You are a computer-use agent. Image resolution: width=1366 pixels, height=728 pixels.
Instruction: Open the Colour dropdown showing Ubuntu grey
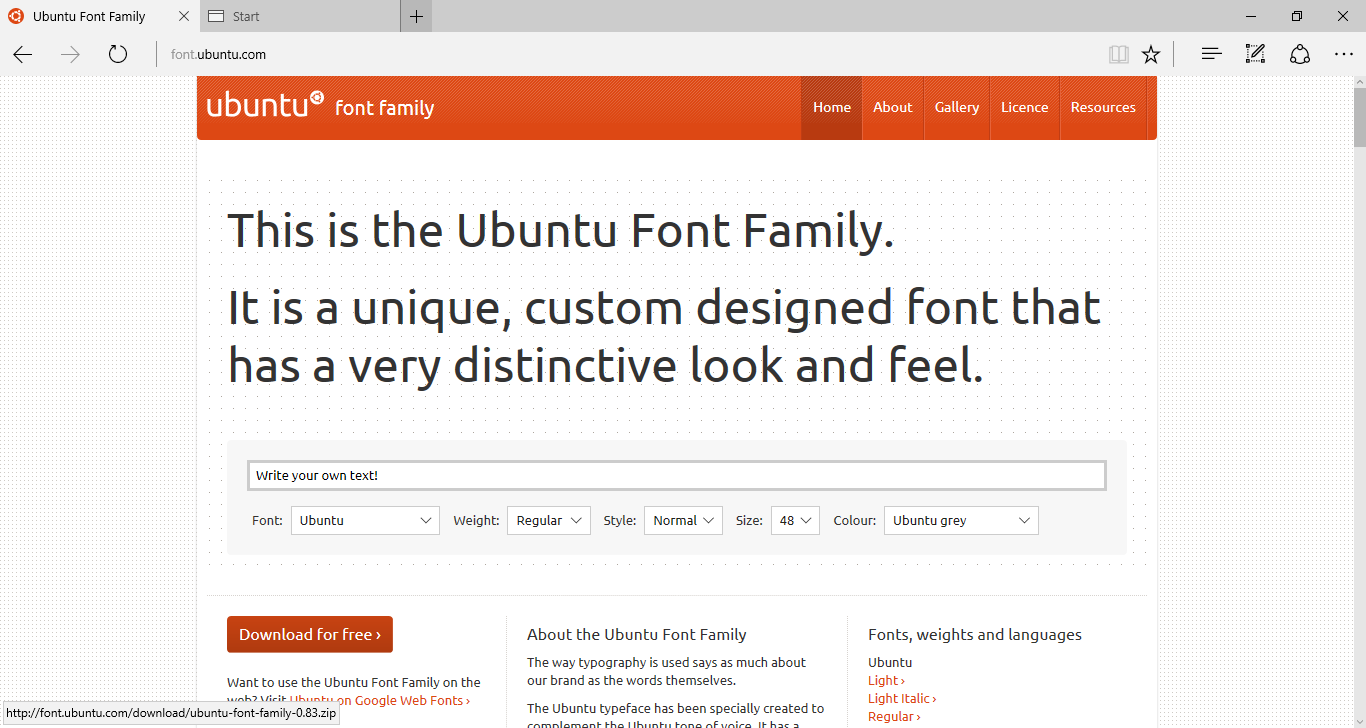coord(961,520)
